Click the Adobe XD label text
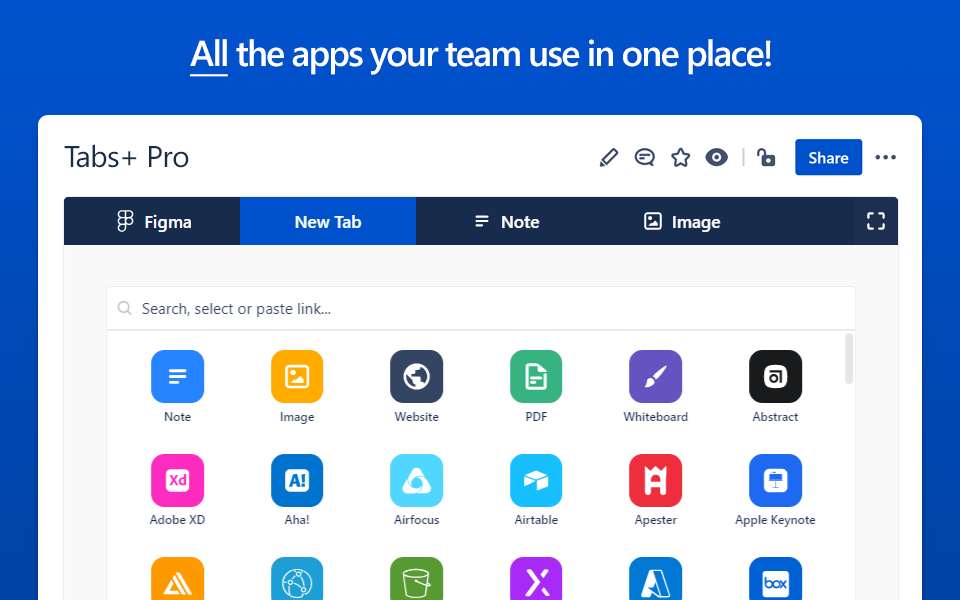The height and width of the screenshot is (600, 960). (x=178, y=520)
